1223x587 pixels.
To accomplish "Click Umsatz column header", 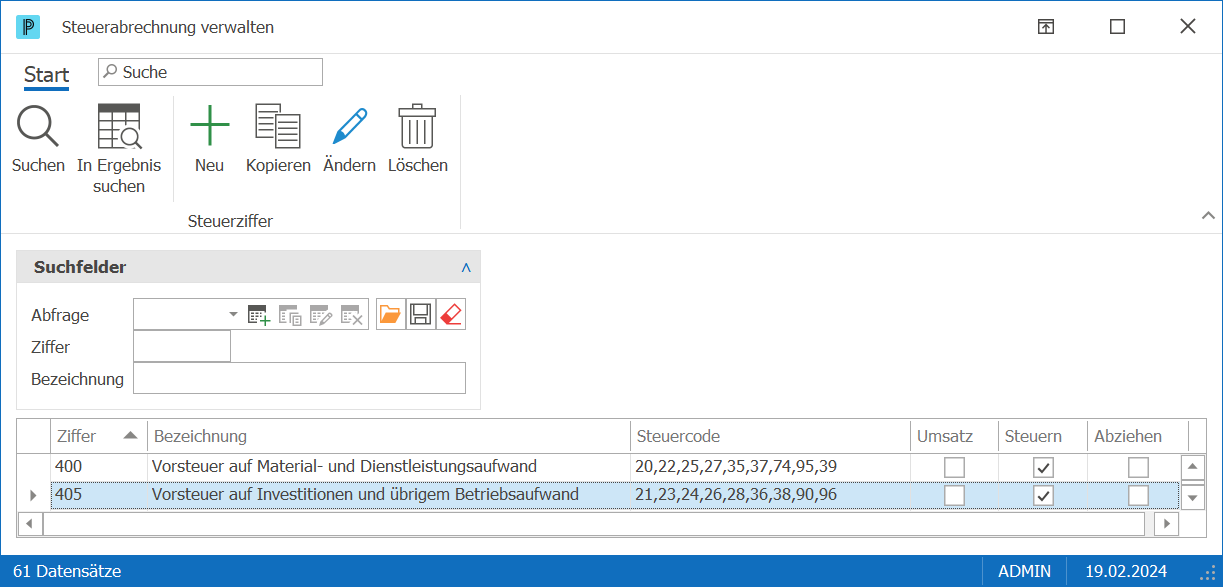I will pyautogui.click(x=955, y=436).
